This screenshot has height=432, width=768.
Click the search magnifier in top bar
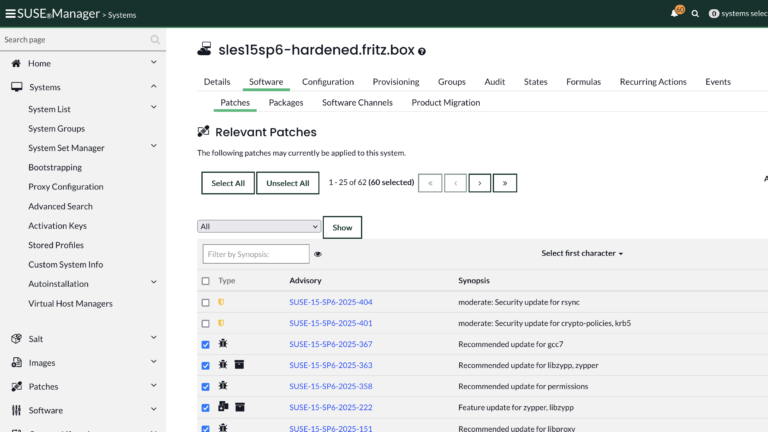pos(695,13)
